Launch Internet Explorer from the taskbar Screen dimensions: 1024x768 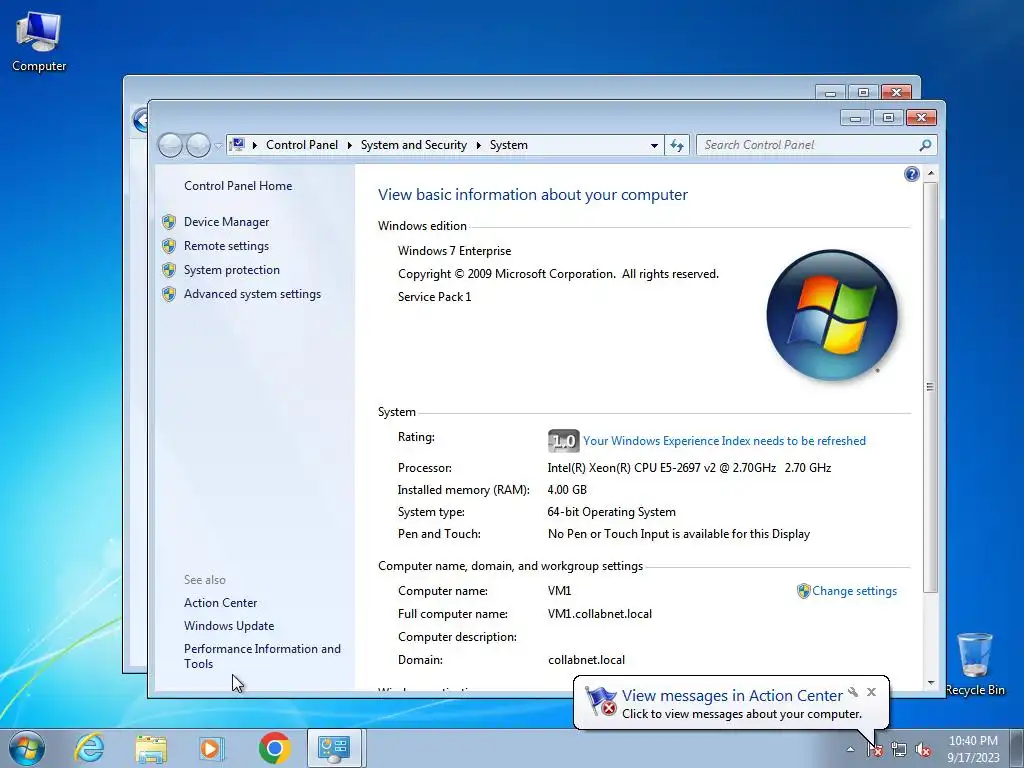point(89,748)
